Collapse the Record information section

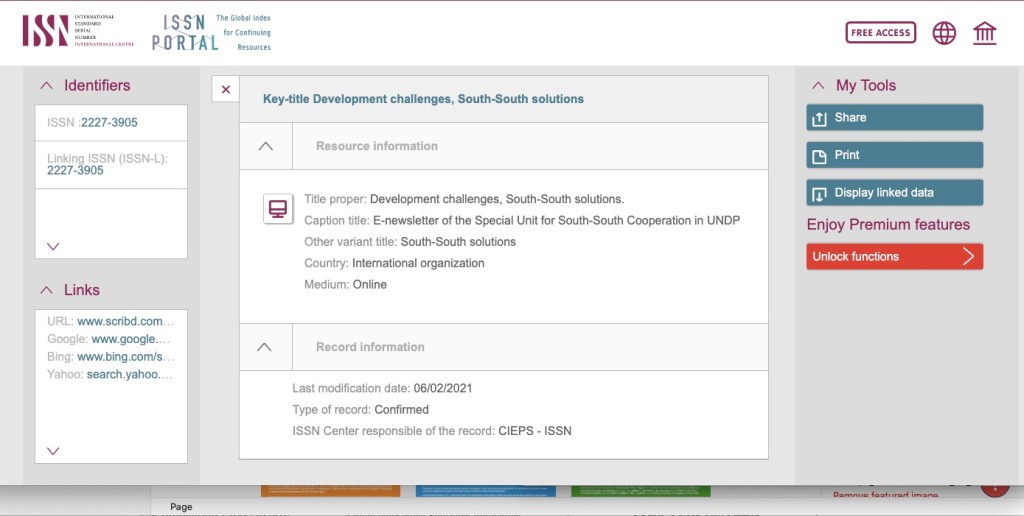point(265,347)
